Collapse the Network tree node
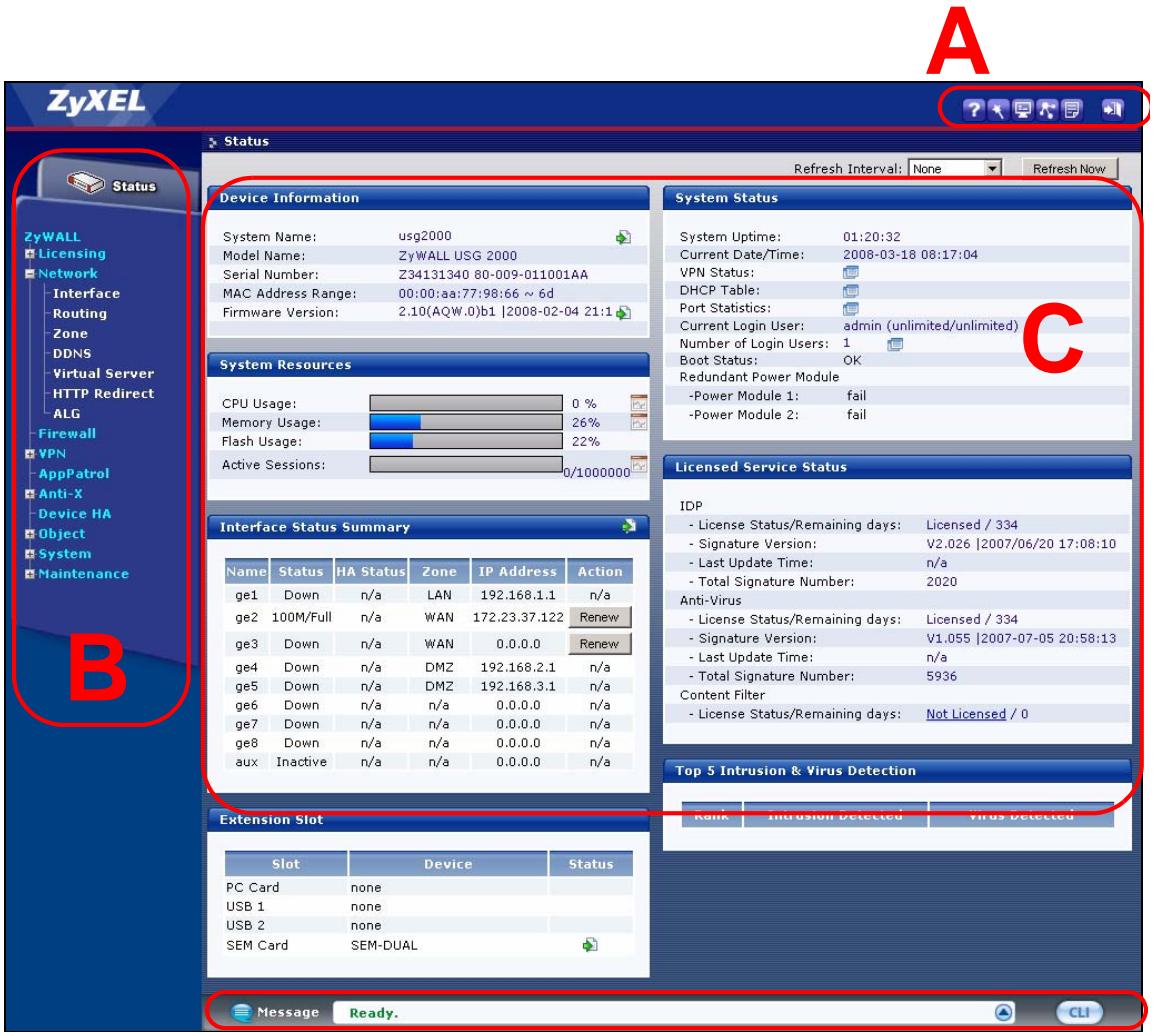The image size is (1153, 1032). pos(30,274)
